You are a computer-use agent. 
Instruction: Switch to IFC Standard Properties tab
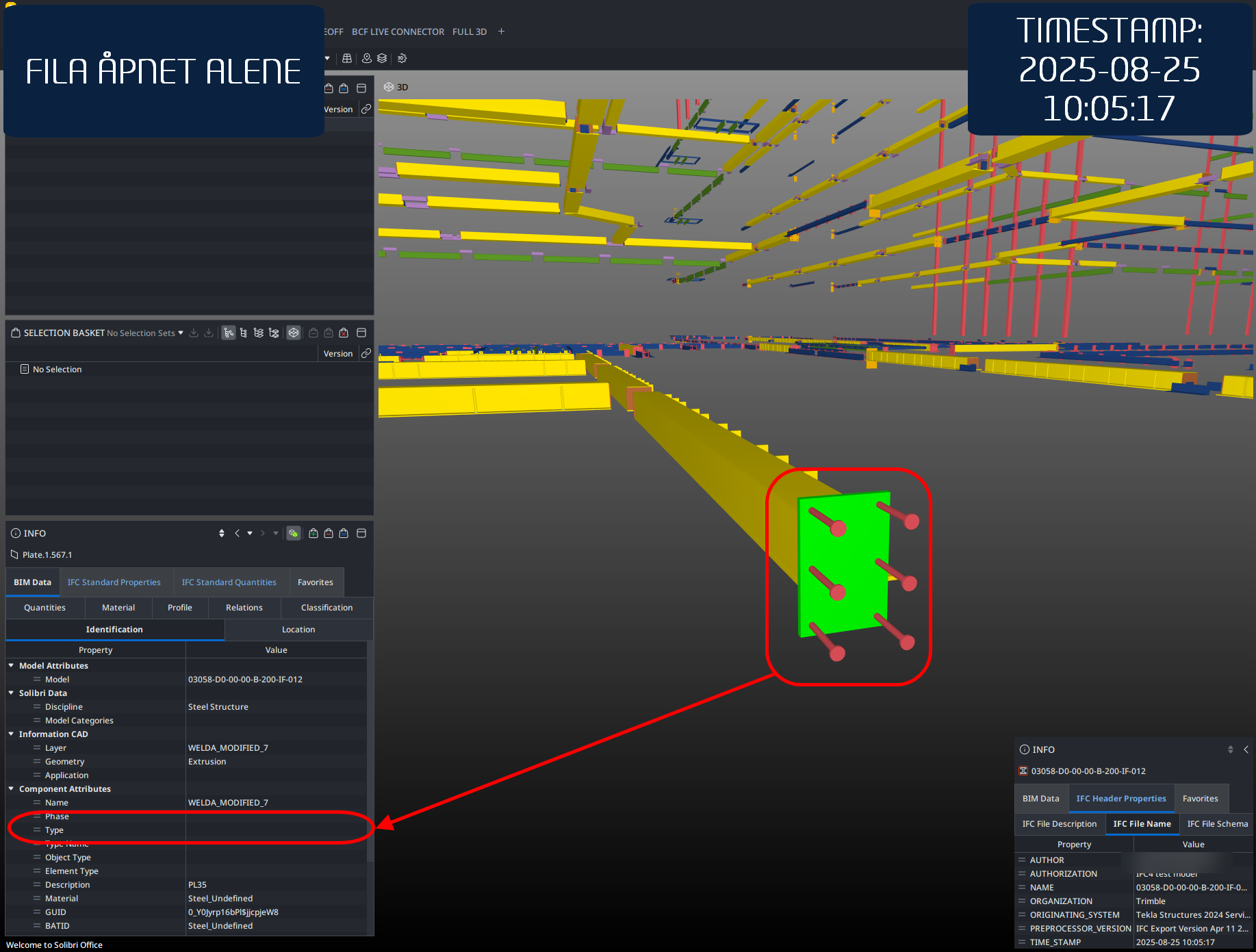coord(114,582)
